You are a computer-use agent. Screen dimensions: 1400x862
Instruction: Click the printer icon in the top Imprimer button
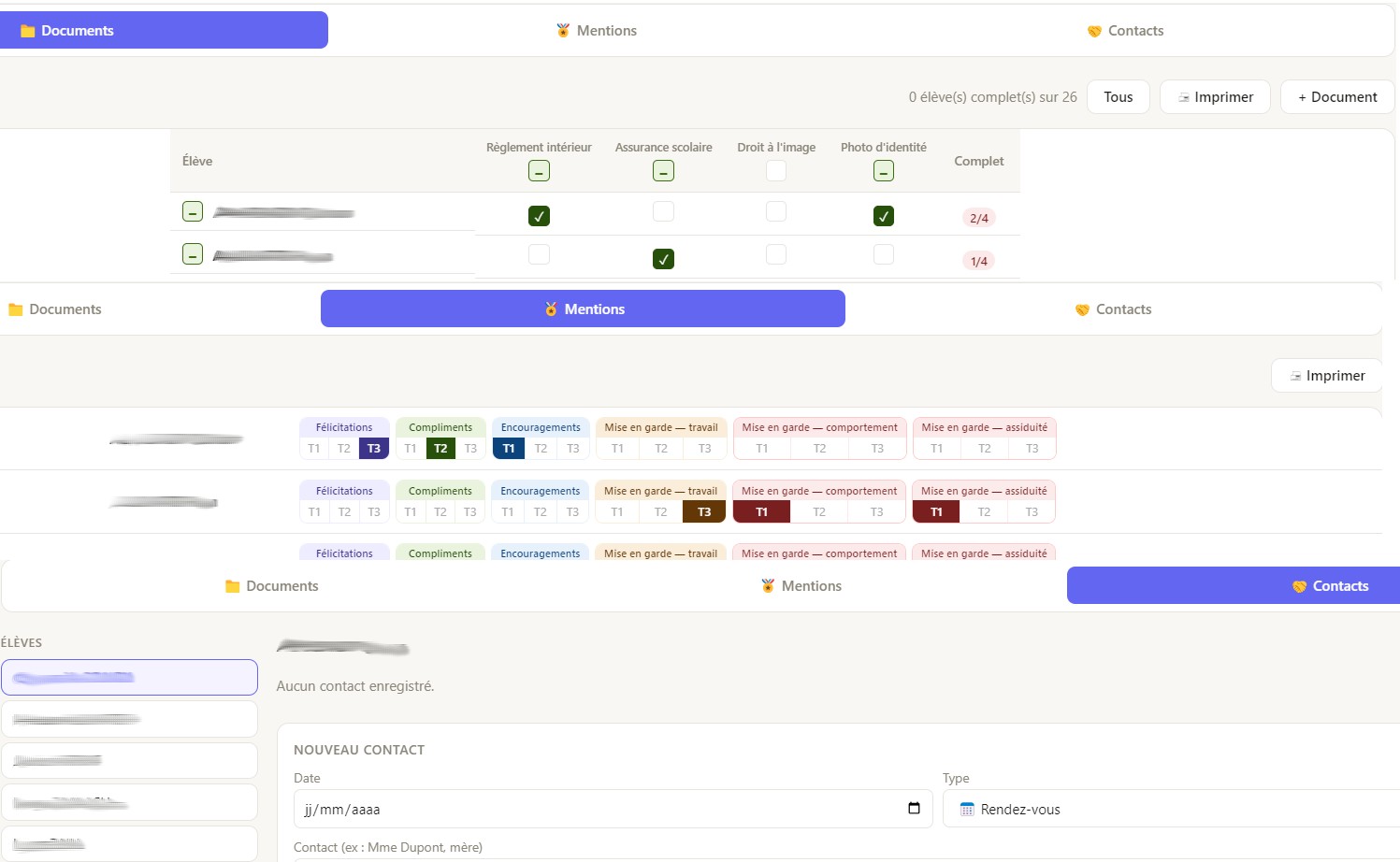pos(1184,97)
